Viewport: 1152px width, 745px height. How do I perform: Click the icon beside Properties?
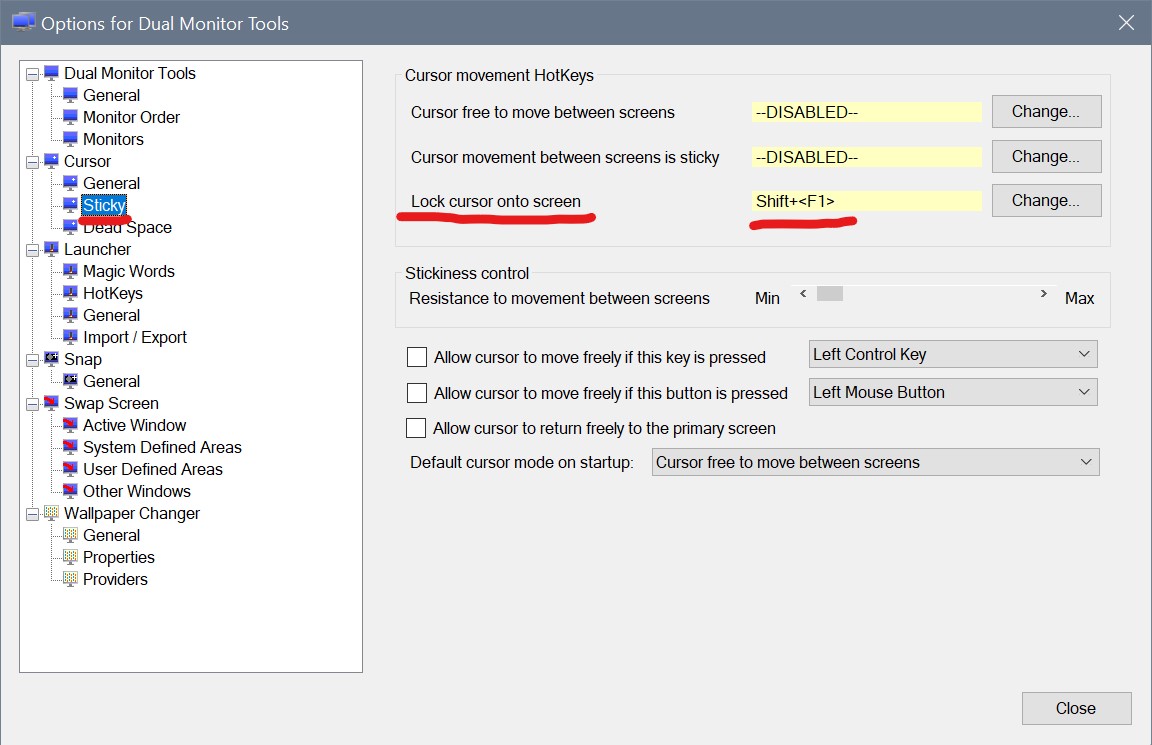70,557
